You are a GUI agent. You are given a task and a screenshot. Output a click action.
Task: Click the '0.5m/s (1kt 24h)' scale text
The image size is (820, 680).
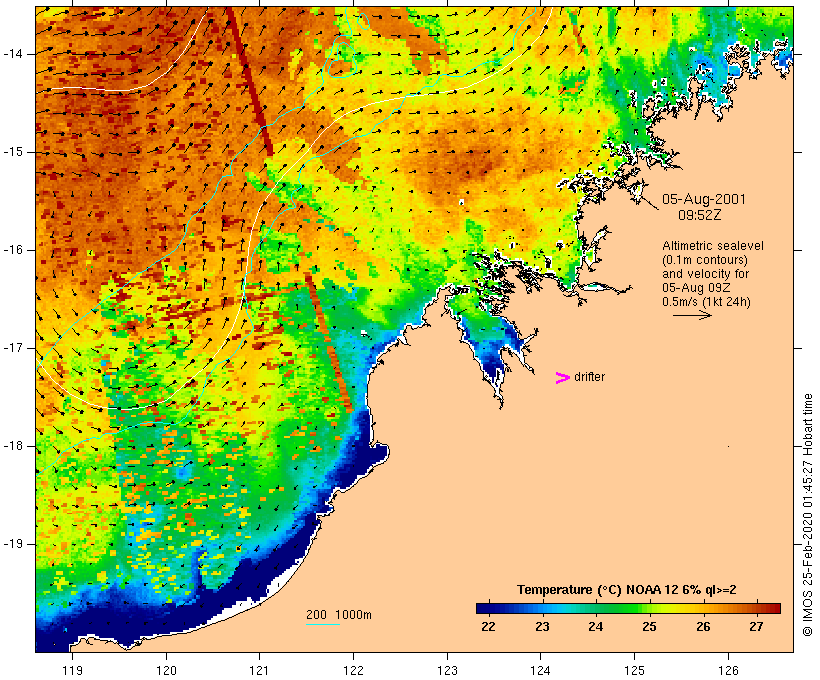coord(706,302)
